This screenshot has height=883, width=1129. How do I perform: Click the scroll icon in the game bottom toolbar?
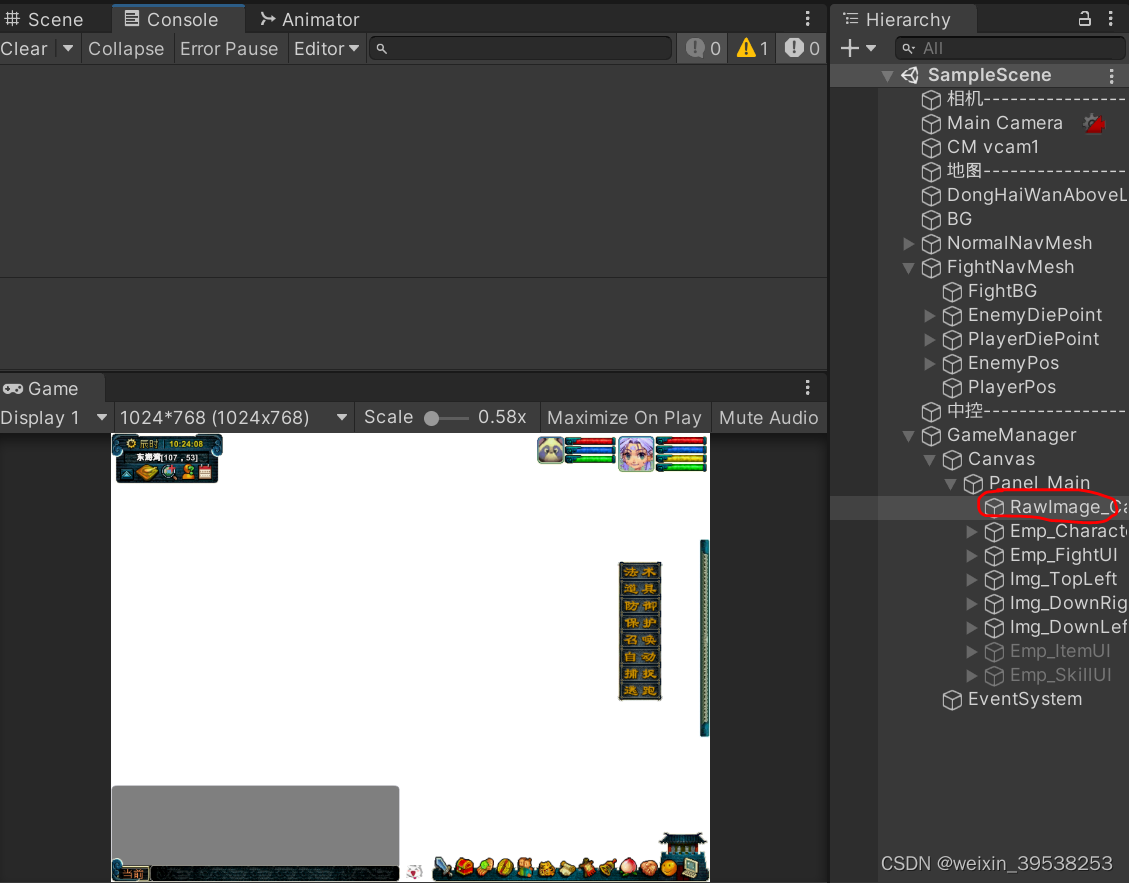[567, 869]
